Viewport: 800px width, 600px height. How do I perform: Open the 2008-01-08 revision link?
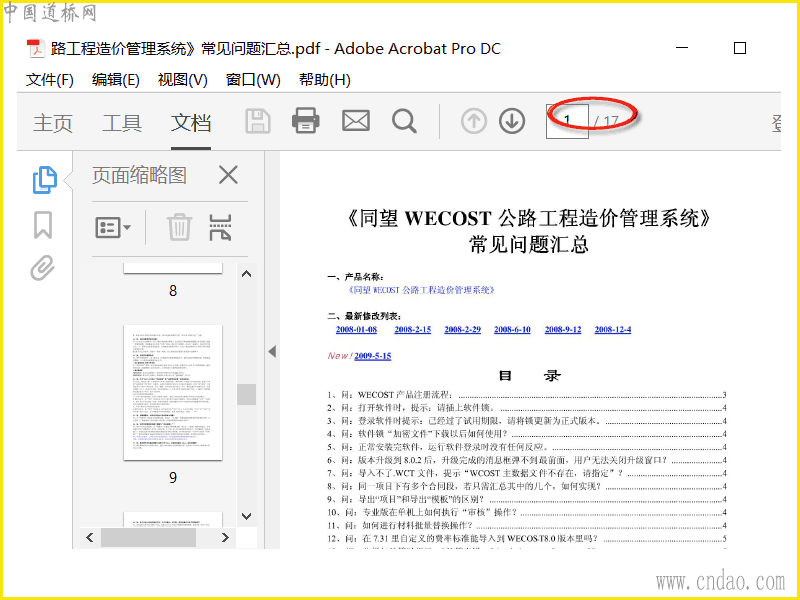(356, 330)
